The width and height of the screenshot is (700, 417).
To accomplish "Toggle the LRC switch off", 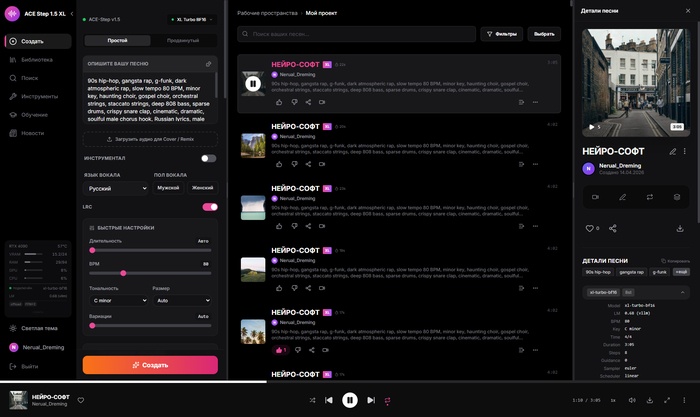I will [210, 207].
